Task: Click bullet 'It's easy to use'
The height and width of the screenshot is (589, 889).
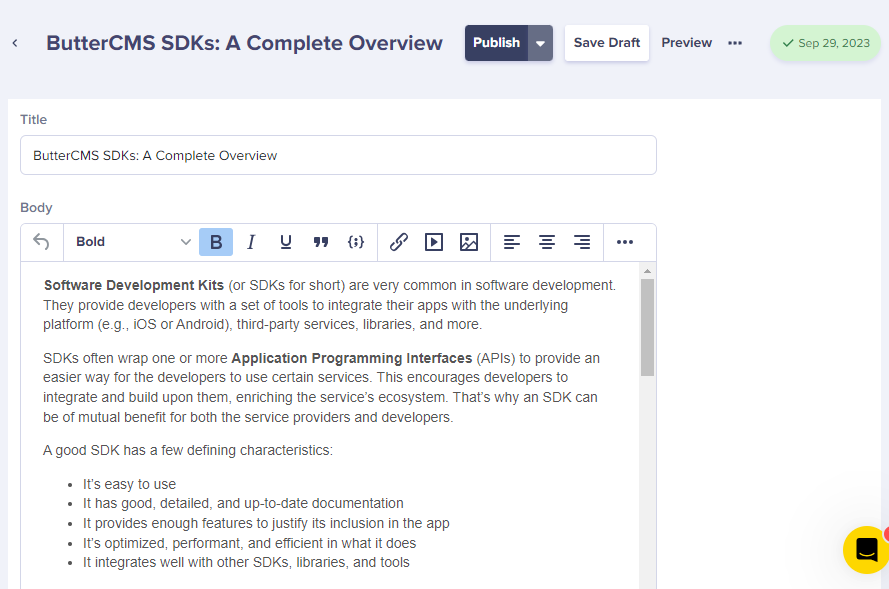Action: [x=129, y=484]
